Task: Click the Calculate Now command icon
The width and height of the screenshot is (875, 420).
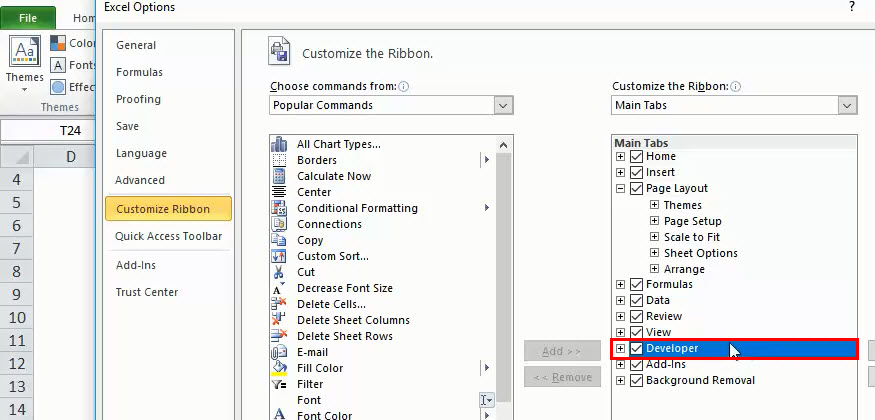Action: [280, 176]
